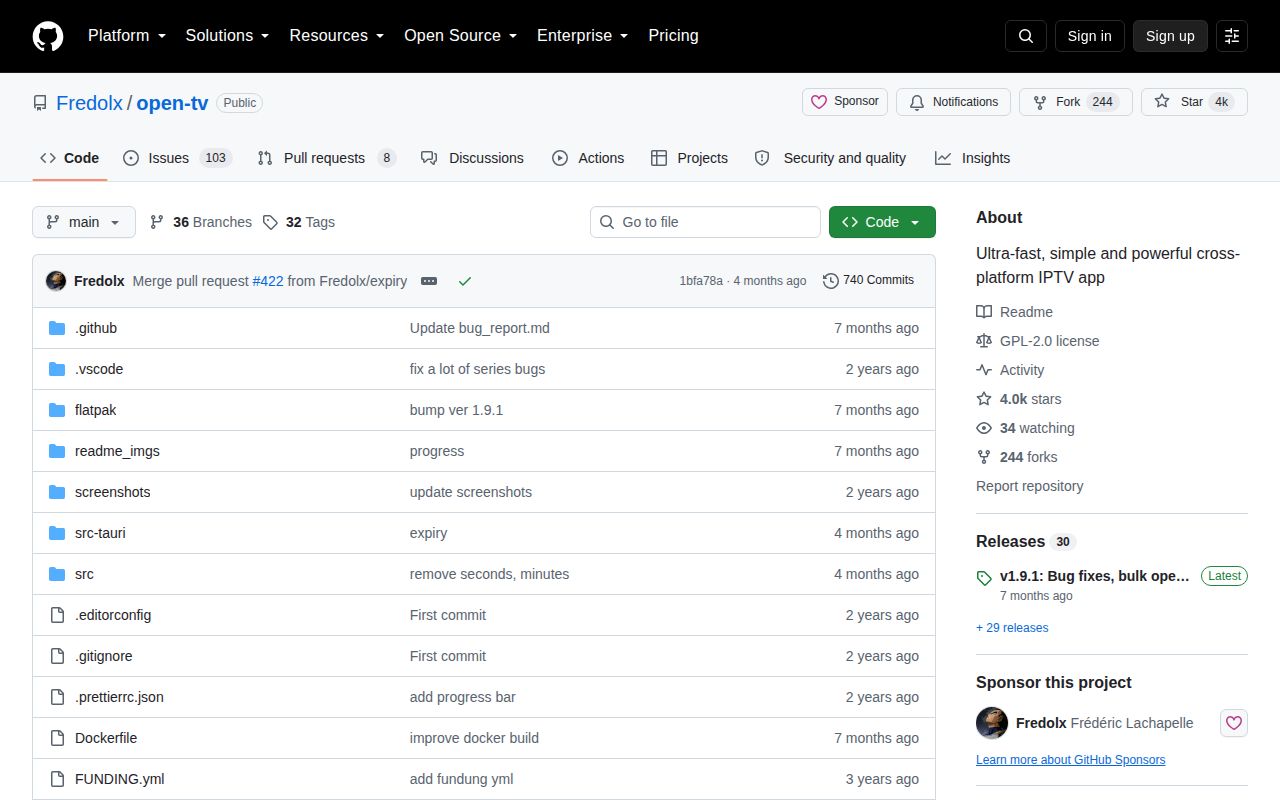
Task: Expand the Enterprise menu
Action: (x=583, y=35)
